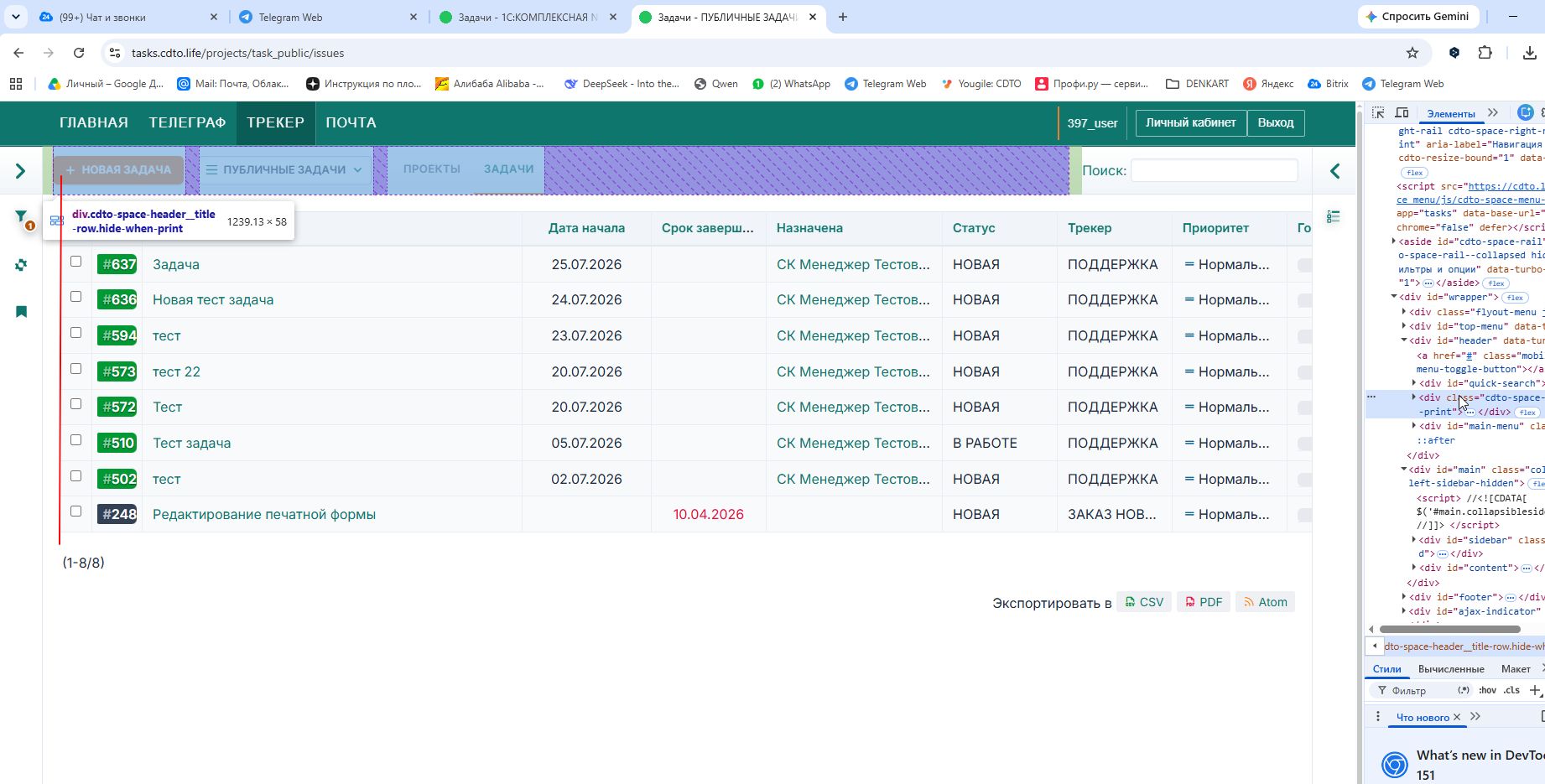Viewport: 1545px width, 784px height.
Task: Close the Что нового drawer tab
Action: point(1457,717)
